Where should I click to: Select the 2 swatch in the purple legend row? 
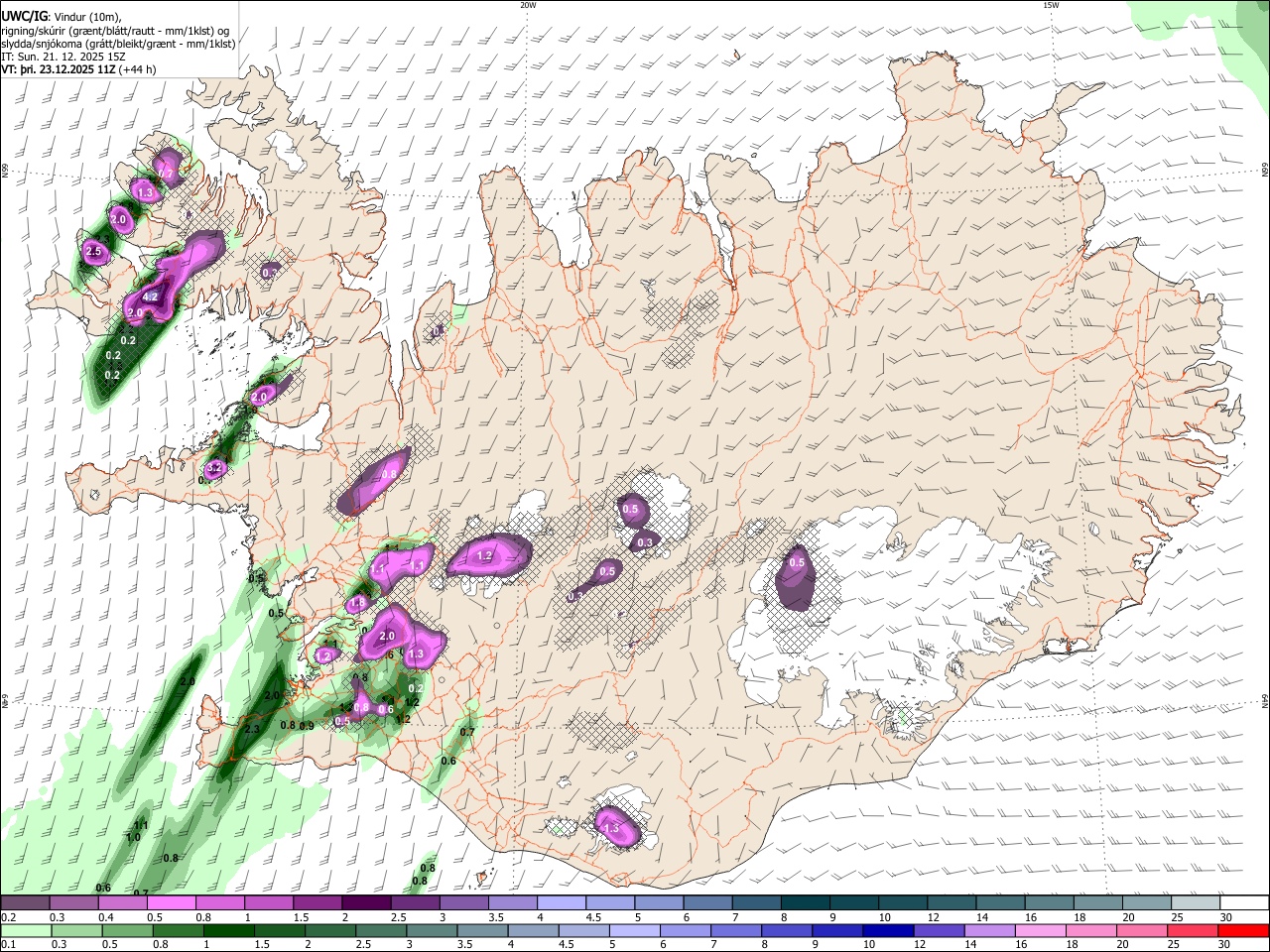coord(366,902)
